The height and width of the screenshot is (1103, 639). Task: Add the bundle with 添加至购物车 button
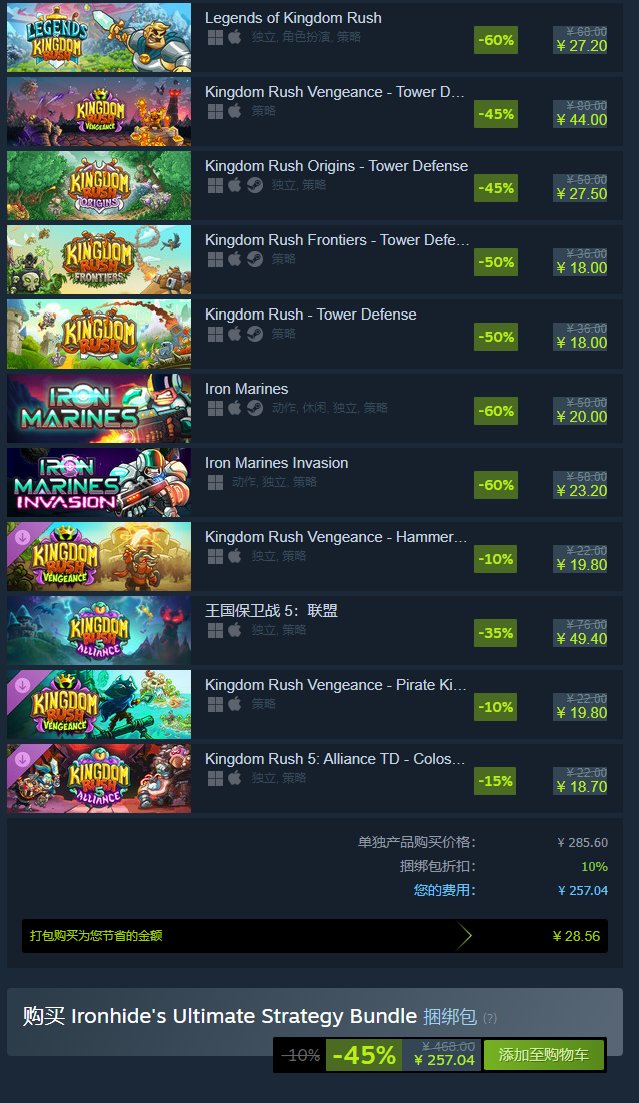(543, 1054)
